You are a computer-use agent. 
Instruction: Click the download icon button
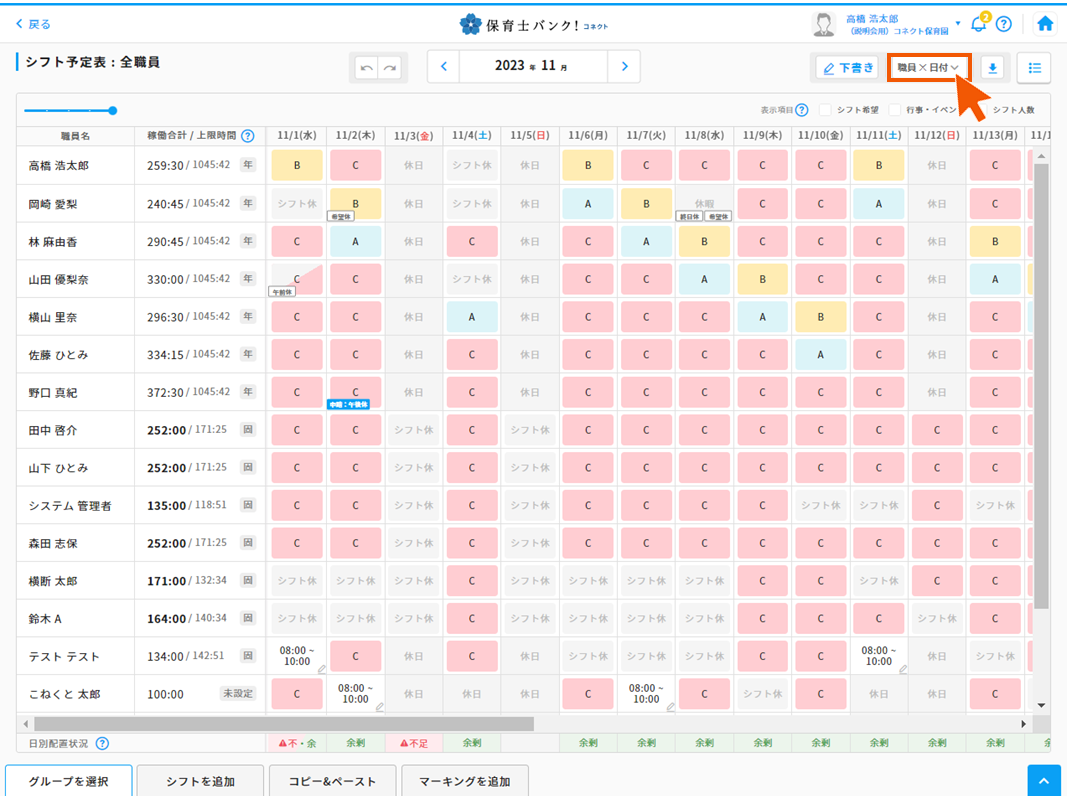click(992, 67)
